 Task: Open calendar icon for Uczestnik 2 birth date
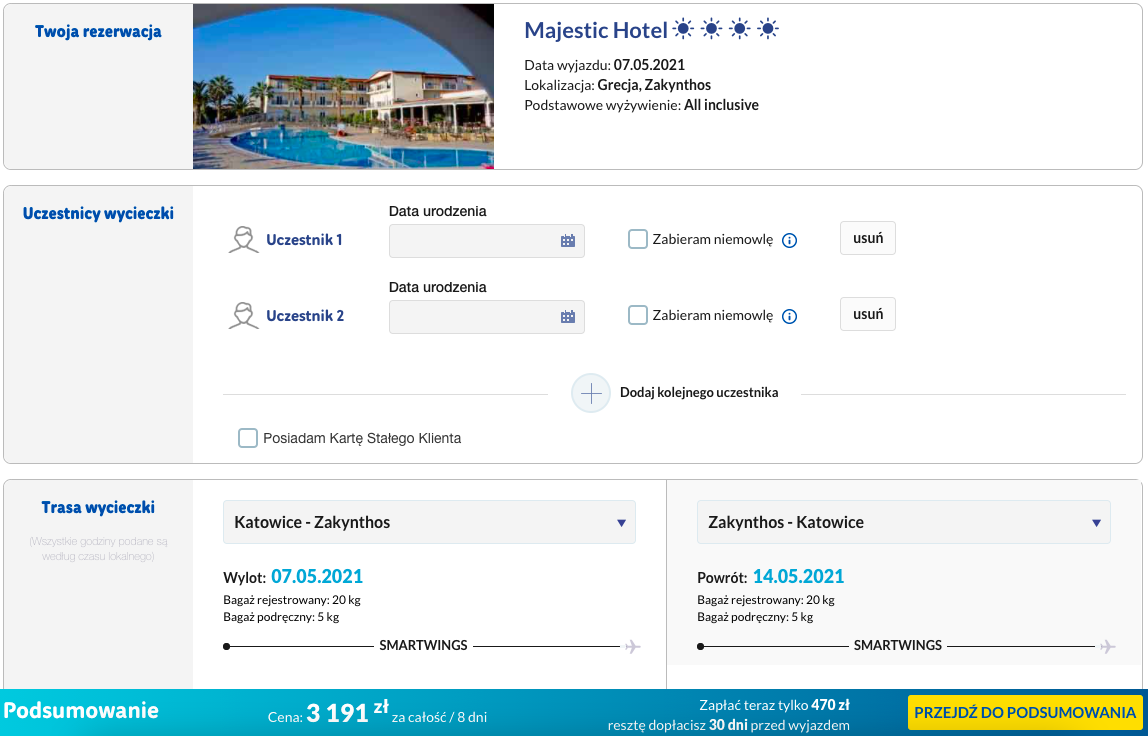[x=567, y=317]
